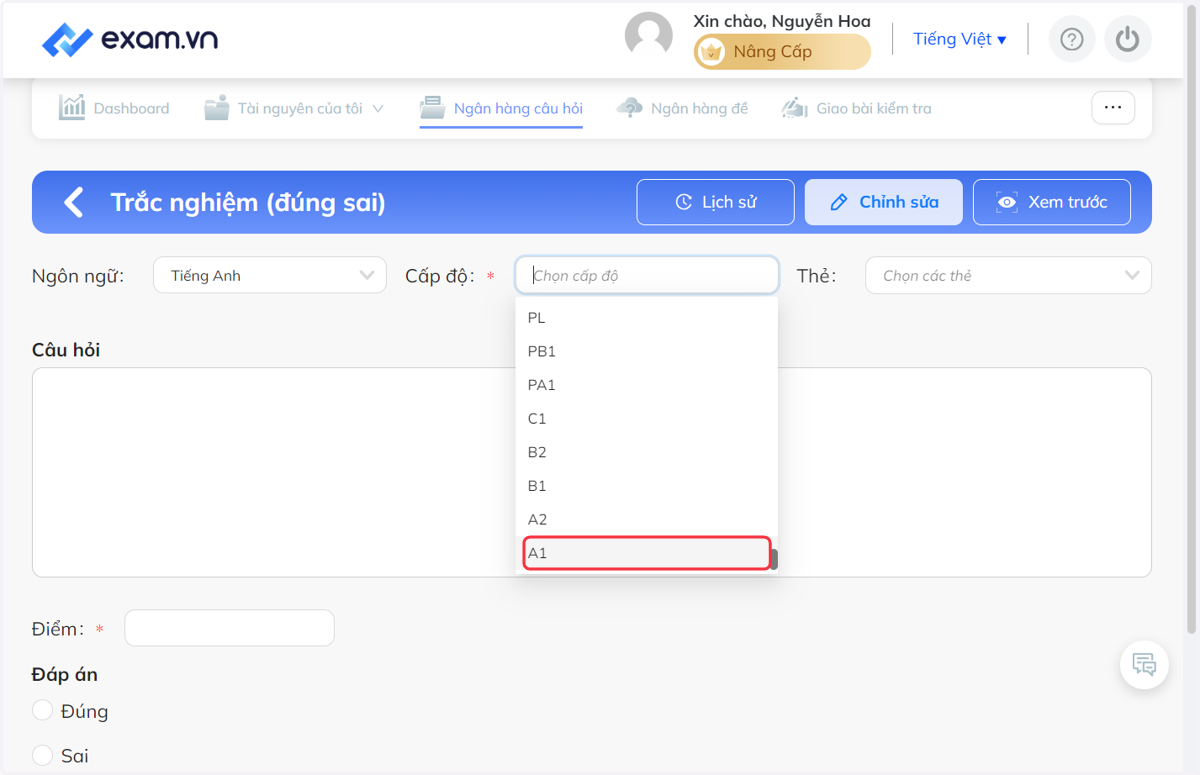This screenshot has width=1200, height=775.
Task: Choose level C1 in the dropdown
Action: (646, 419)
